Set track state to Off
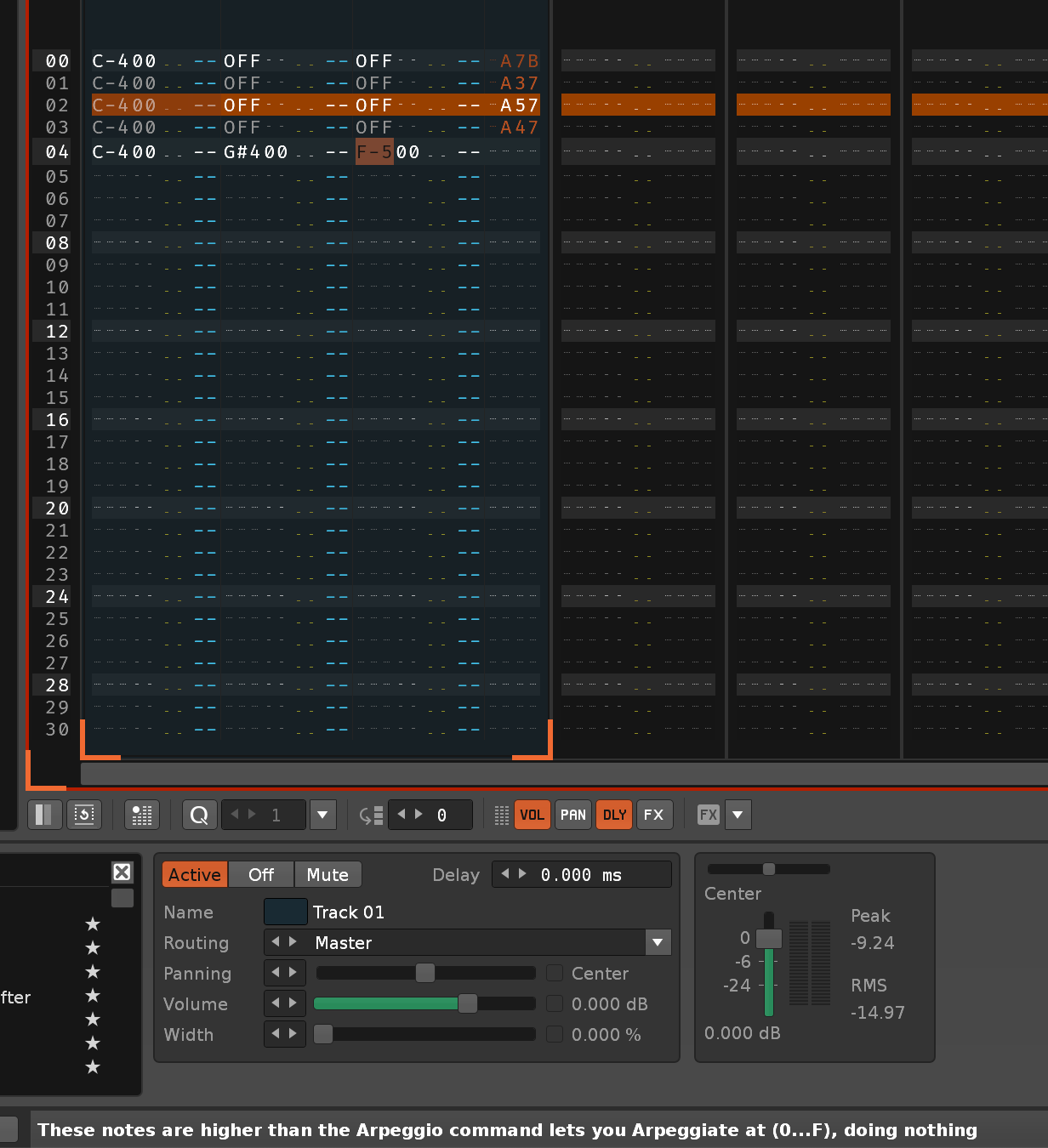 (261, 874)
